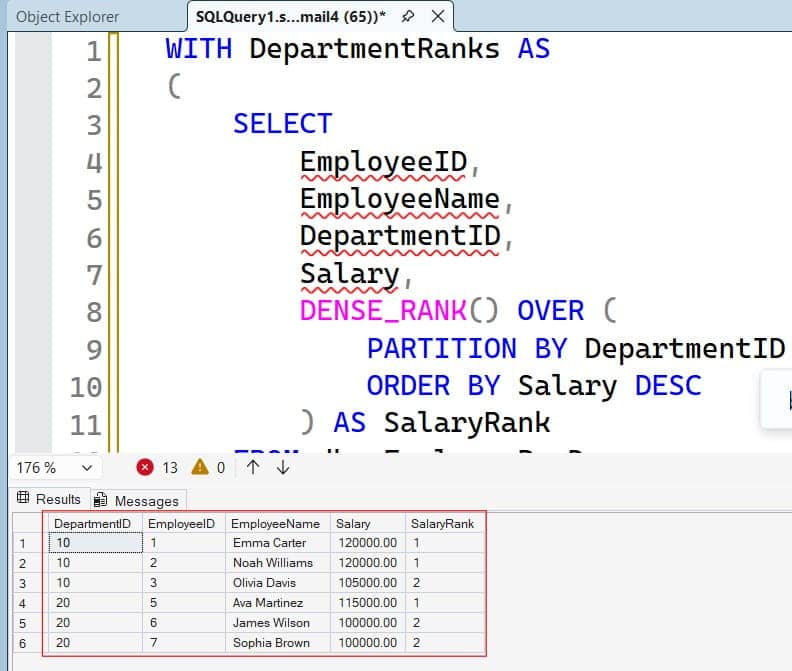Select first row DepartmentID cell 10
This screenshot has height=671, width=792.
pyautogui.click(x=95, y=543)
